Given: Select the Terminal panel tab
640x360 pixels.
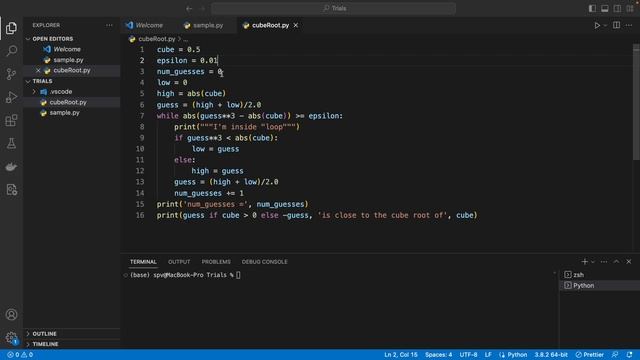Looking at the screenshot, I should pos(143,262).
